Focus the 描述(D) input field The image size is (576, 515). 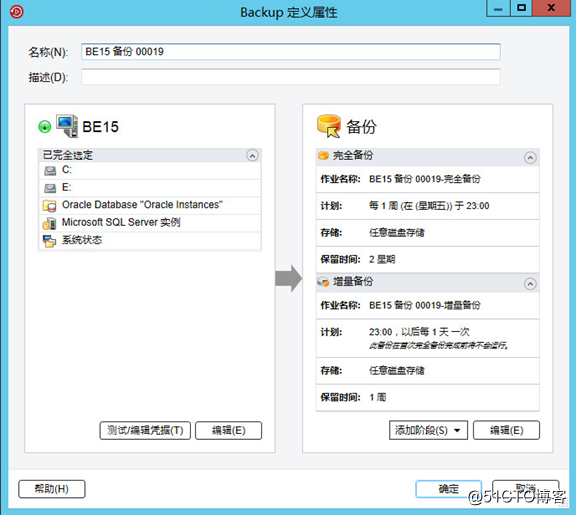pos(291,77)
